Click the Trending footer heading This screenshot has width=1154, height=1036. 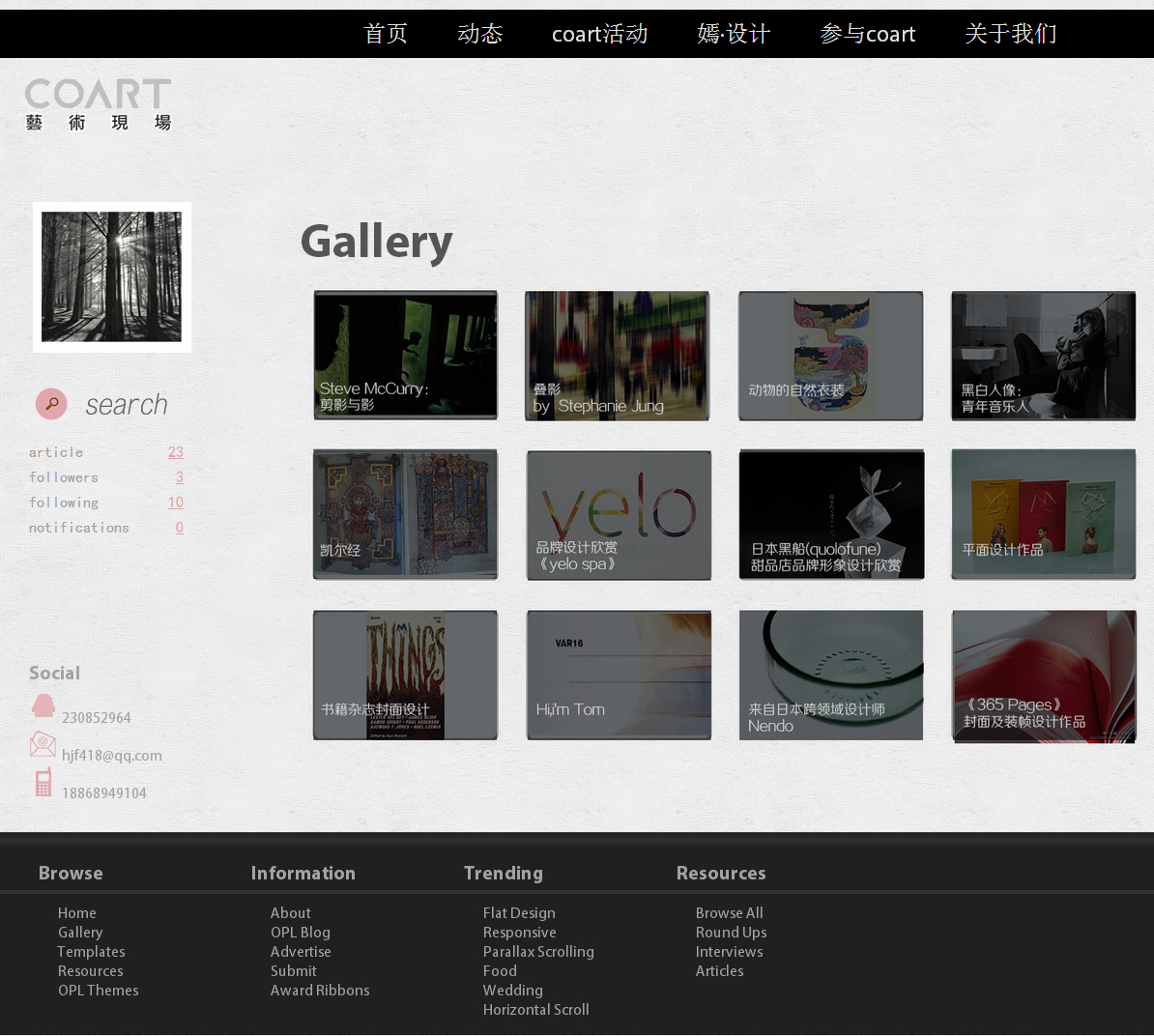[504, 873]
